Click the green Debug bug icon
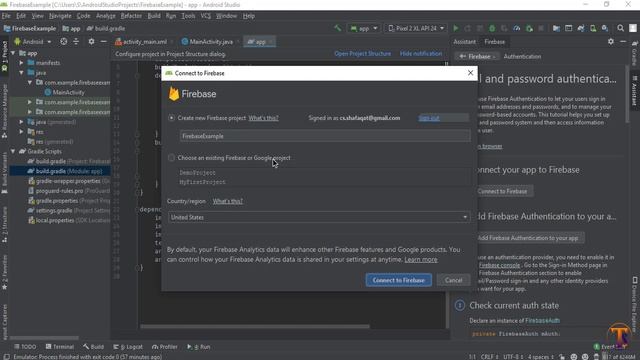The height and width of the screenshot is (360, 640). click(x=492, y=28)
